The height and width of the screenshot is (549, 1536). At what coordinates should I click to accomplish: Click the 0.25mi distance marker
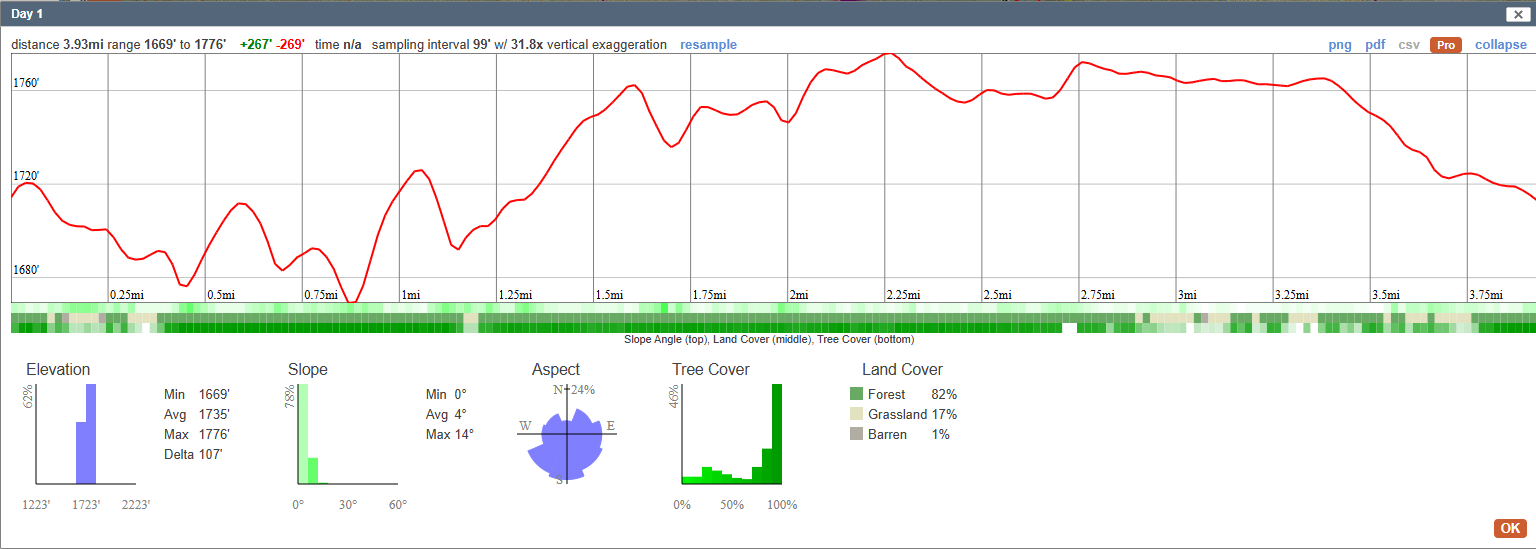point(127,295)
